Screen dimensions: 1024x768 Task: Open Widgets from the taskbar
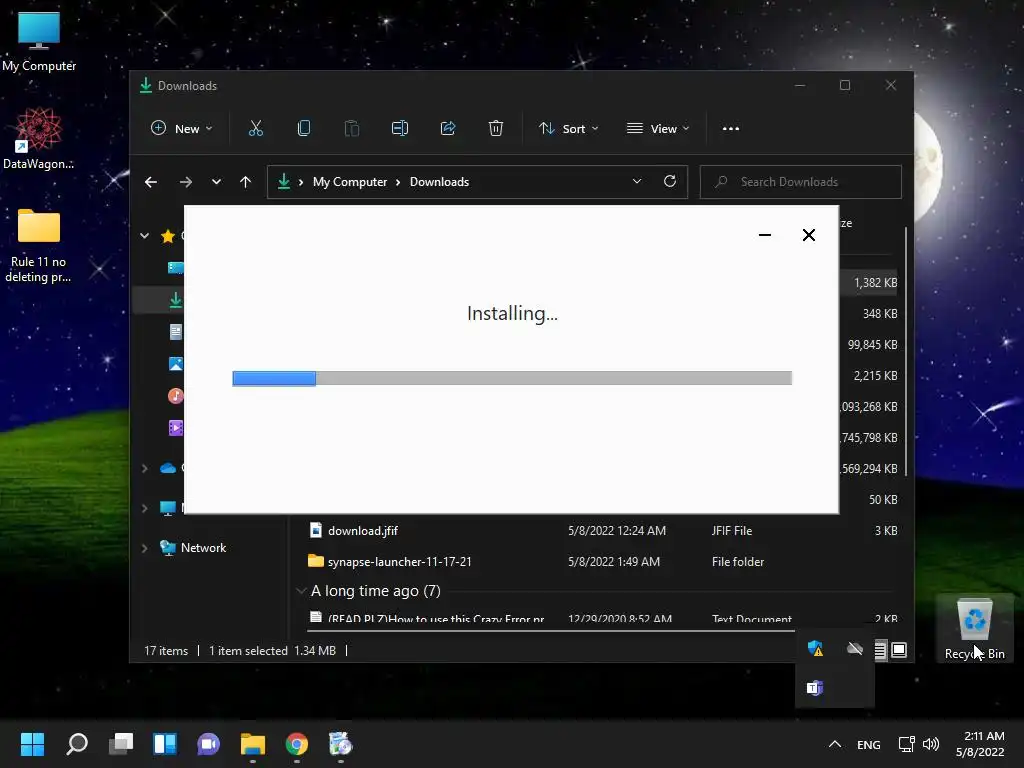[x=165, y=744]
